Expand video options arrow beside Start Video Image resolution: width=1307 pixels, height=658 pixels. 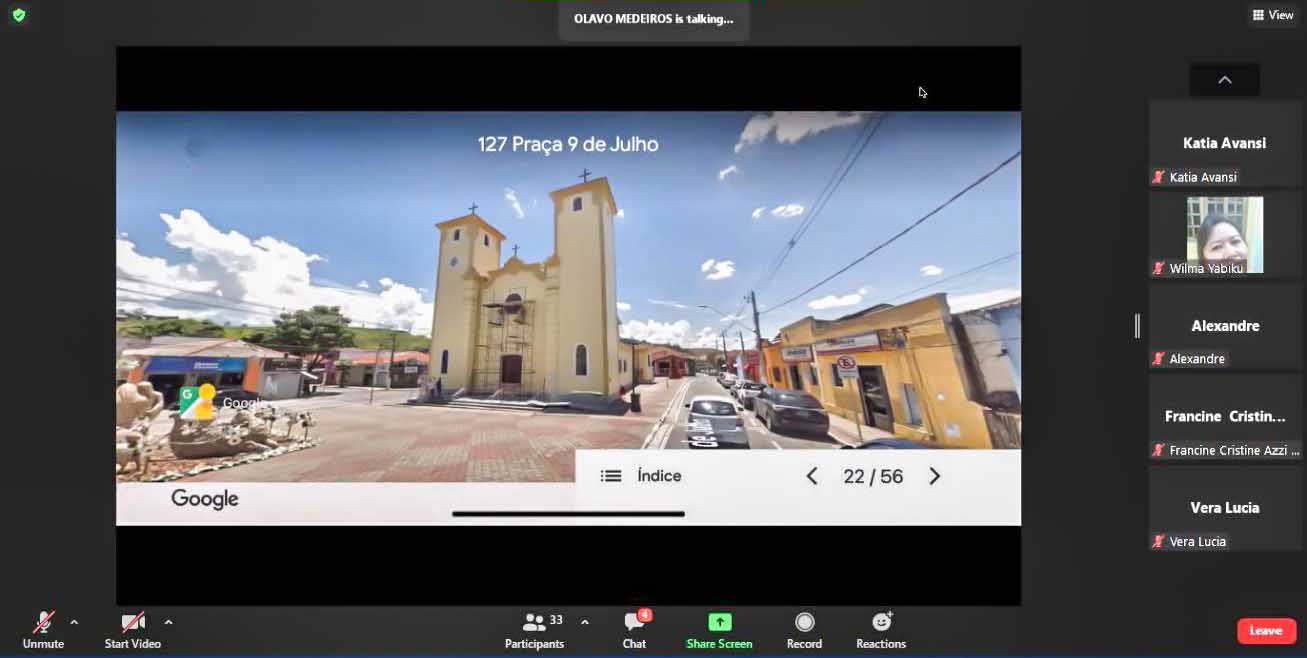tap(168, 622)
